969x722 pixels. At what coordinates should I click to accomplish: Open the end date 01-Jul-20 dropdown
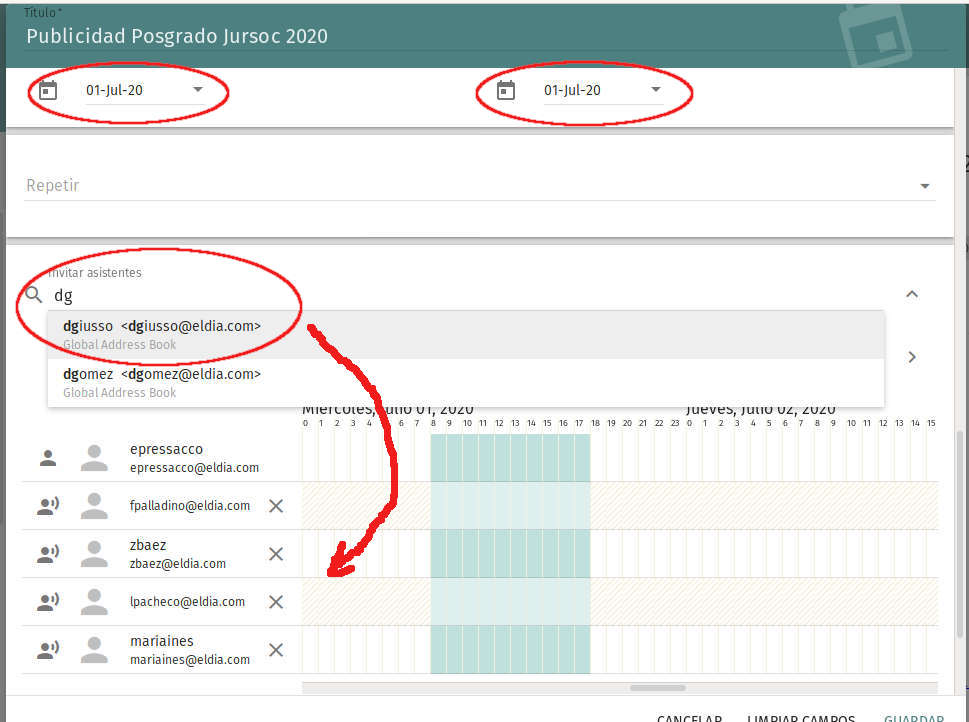tap(656, 90)
